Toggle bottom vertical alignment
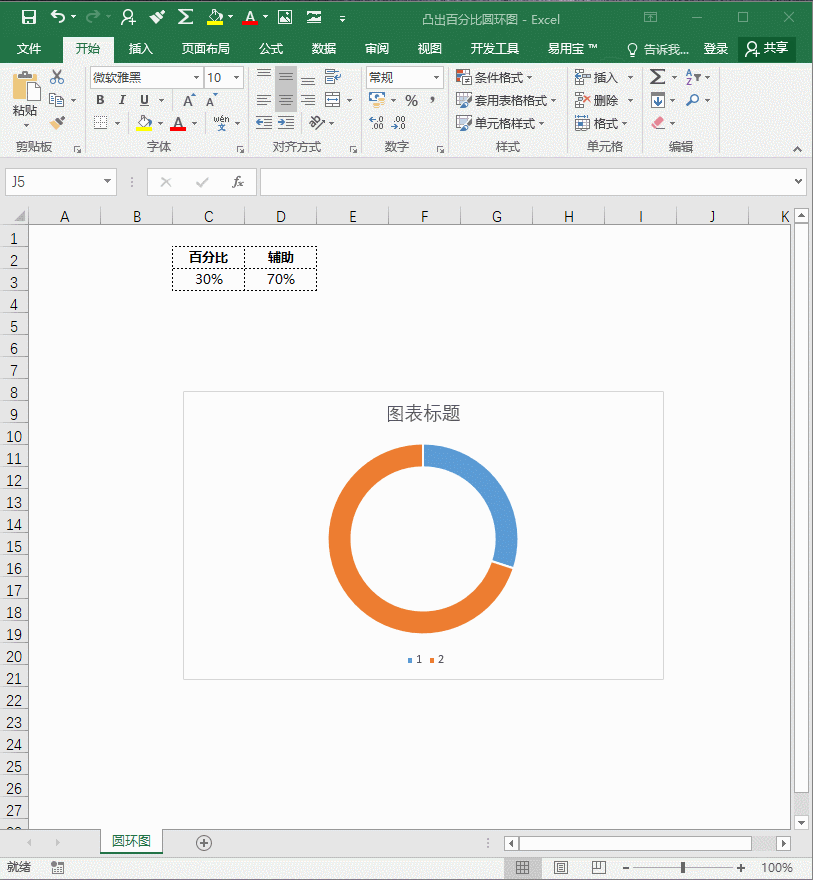813x880 pixels. (x=307, y=80)
